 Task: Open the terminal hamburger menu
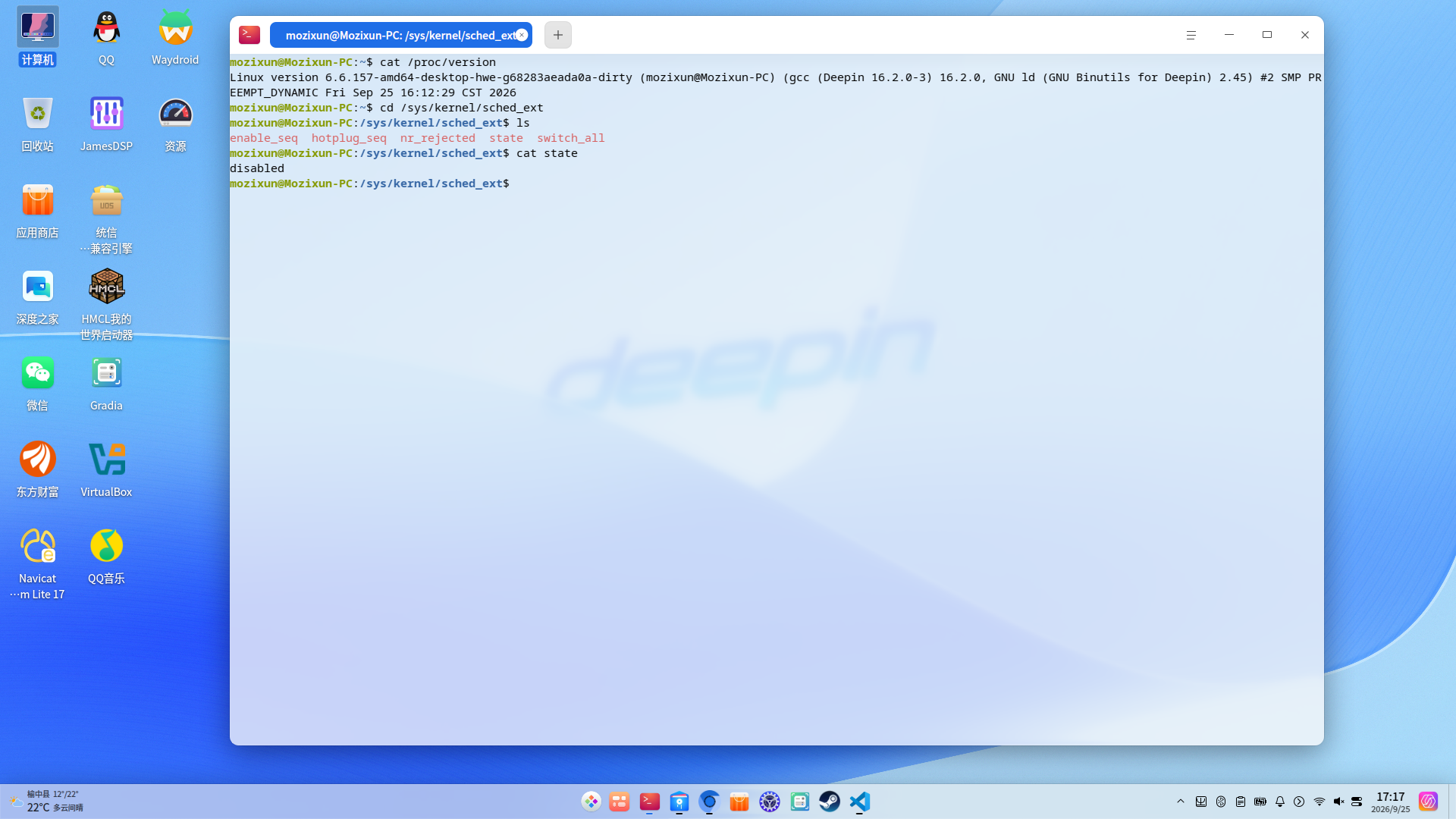click(1191, 35)
